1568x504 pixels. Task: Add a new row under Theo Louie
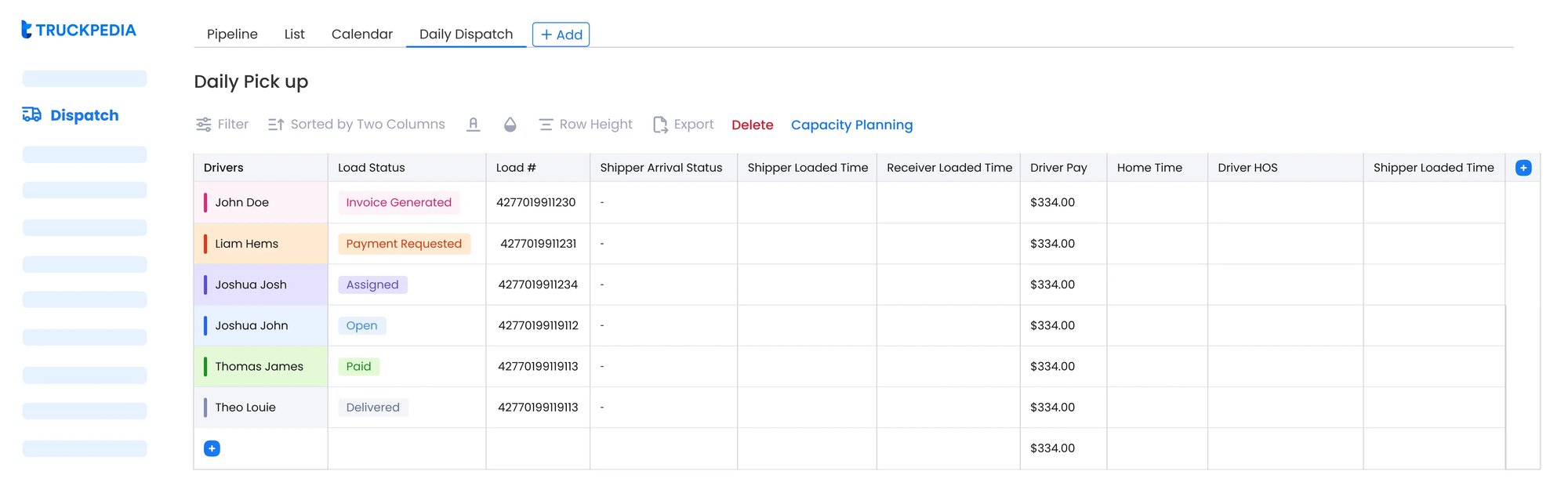212,448
